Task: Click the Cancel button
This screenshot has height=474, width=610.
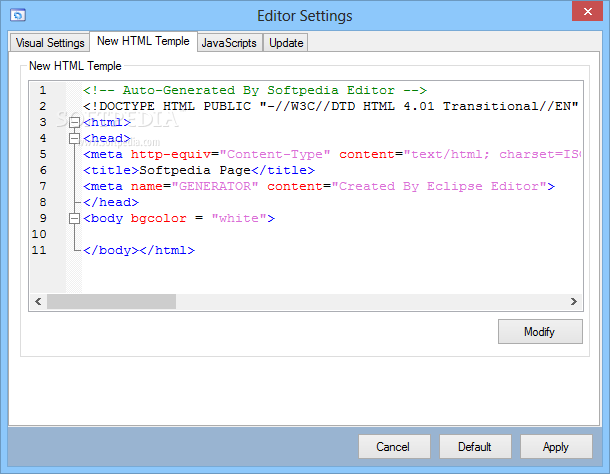Action: (394, 447)
